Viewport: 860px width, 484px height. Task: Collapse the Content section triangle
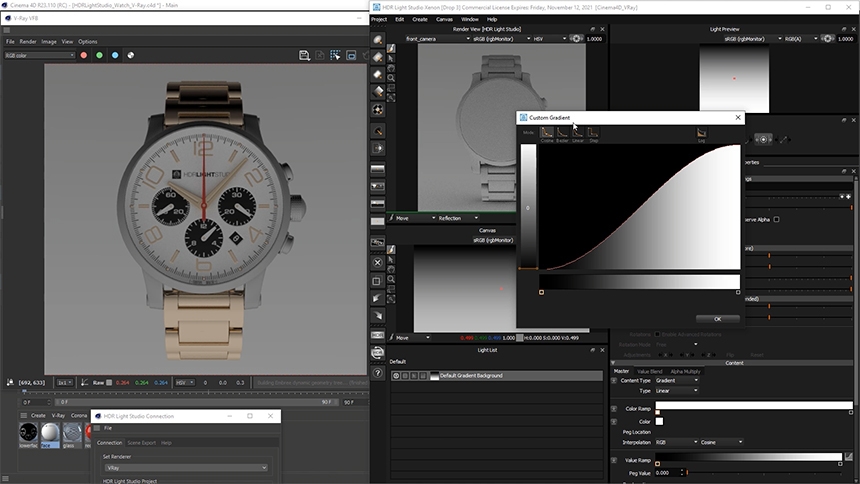(x=613, y=363)
